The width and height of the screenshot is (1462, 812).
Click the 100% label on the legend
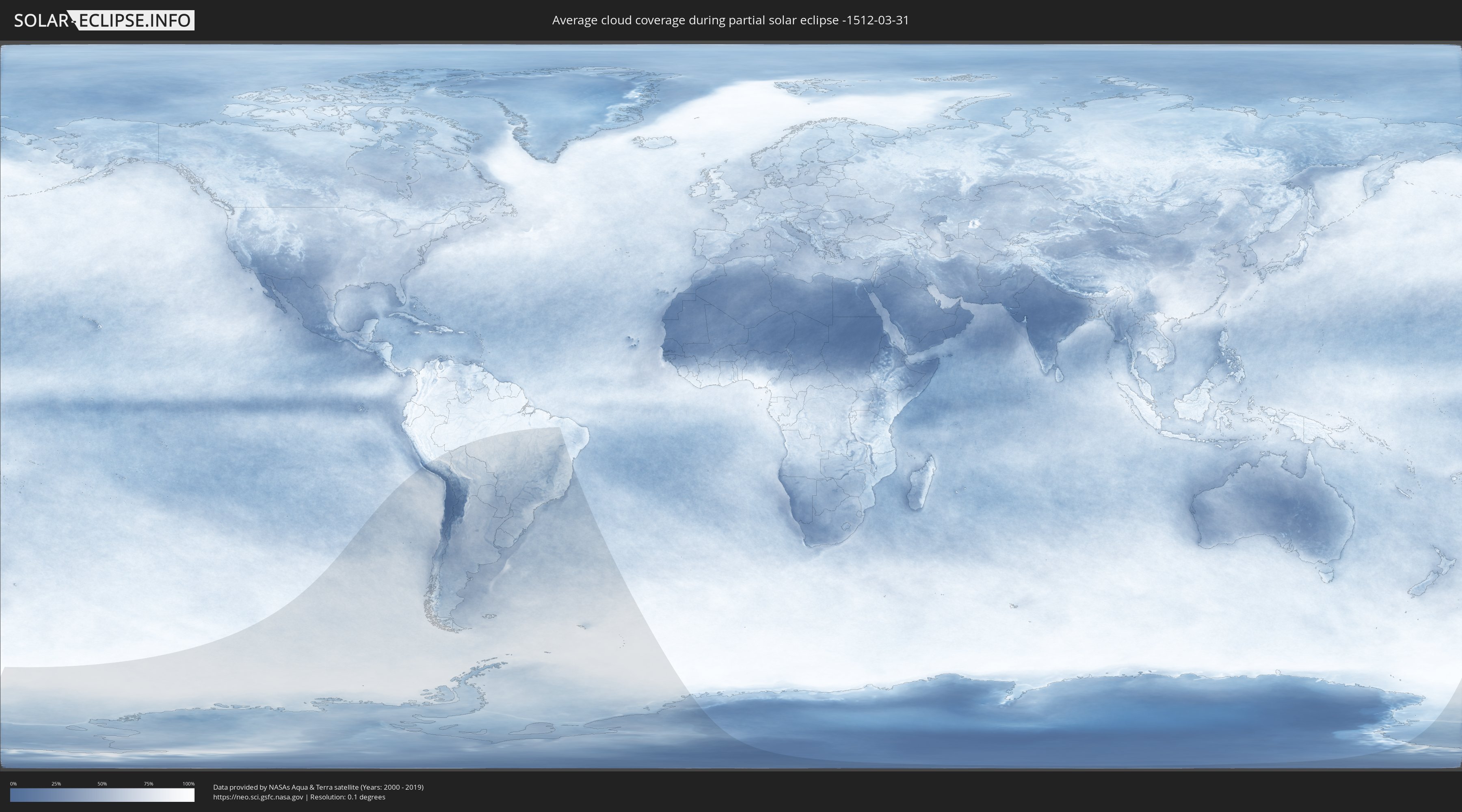188,784
